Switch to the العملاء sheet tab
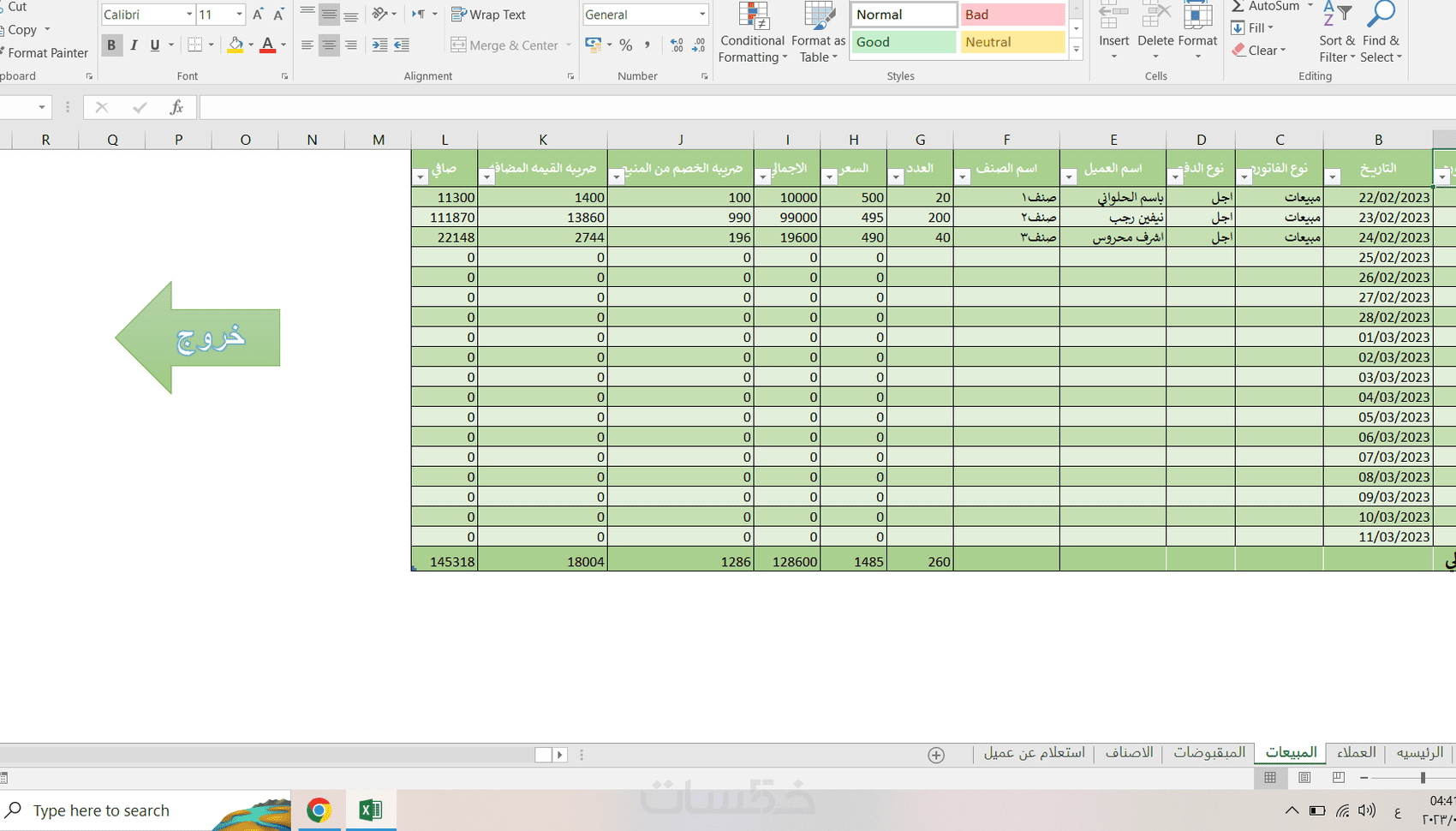 tap(1356, 752)
